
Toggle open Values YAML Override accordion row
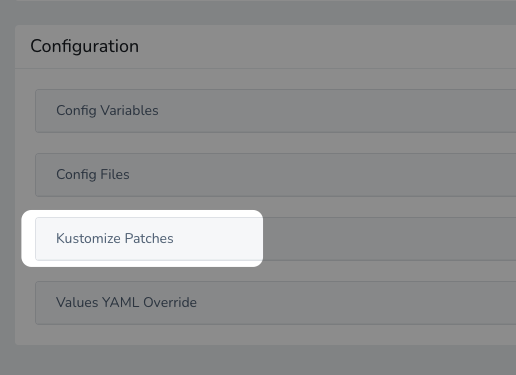coord(276,303)
